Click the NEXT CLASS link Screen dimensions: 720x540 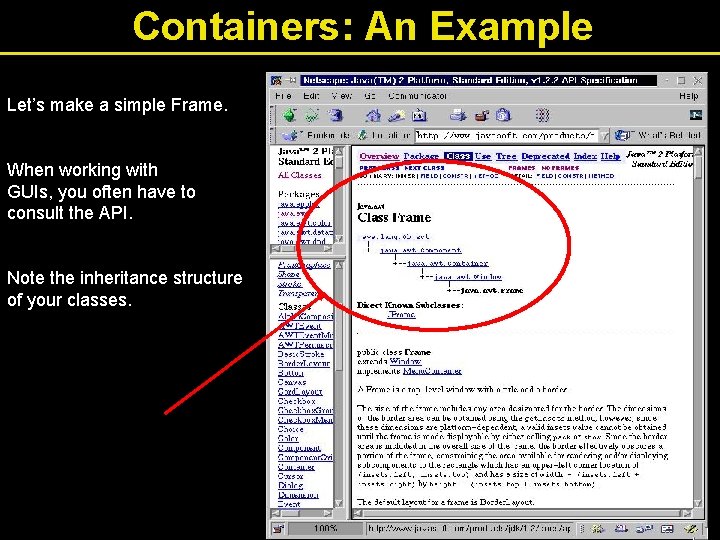click(424, 168)
